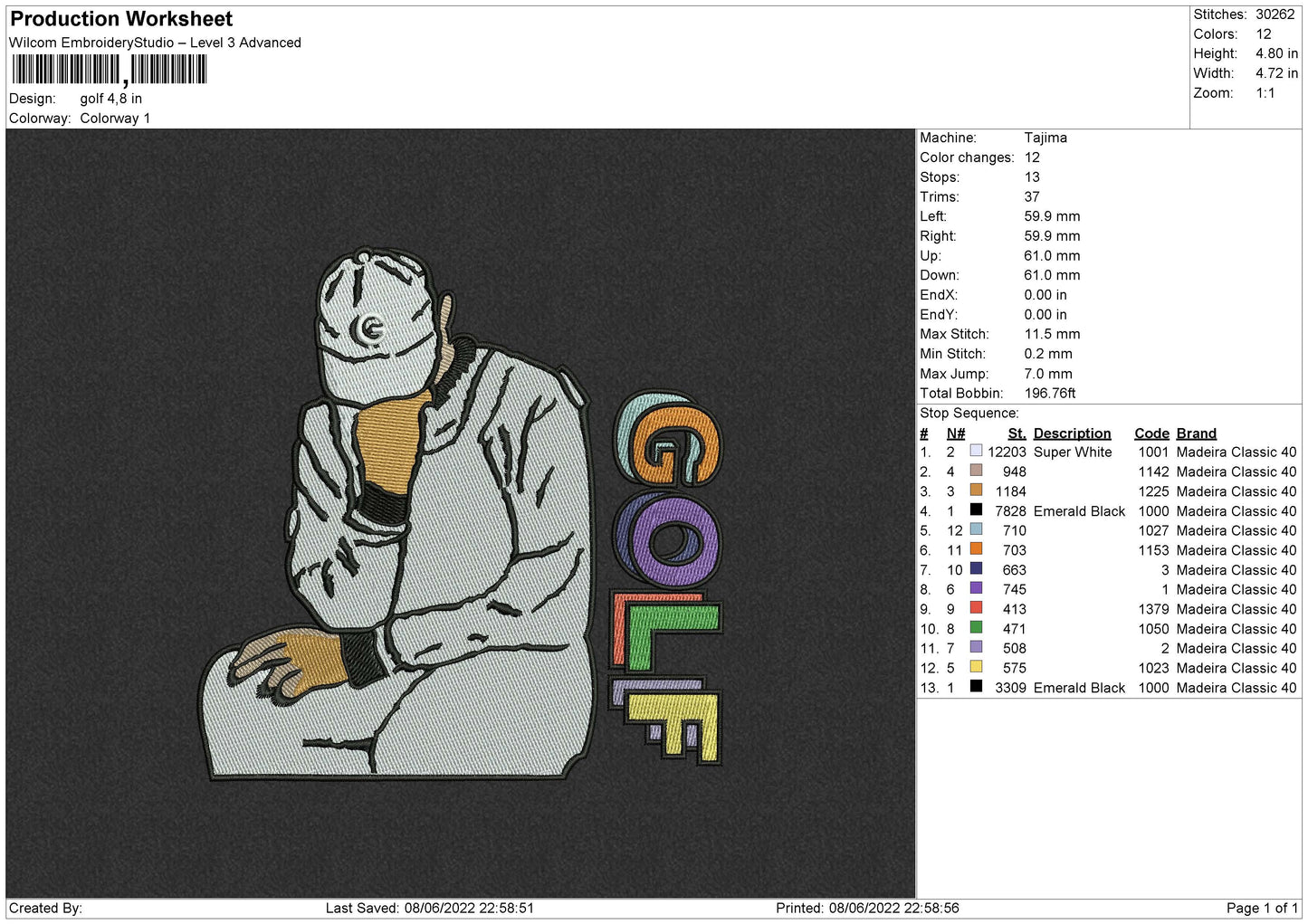Click 'Emerald Black' in stop row 13
This screenshot has height=924, width=1308.
(1079, 688)
